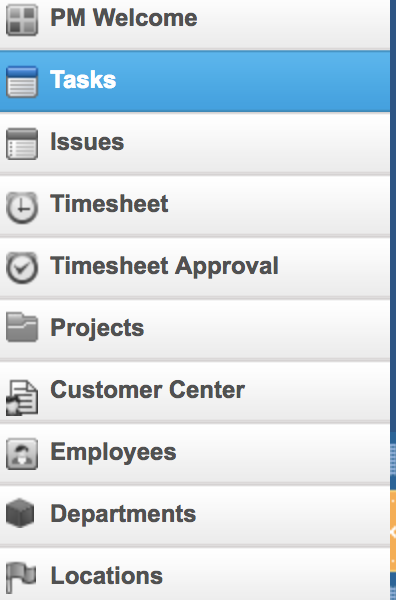The image size is (396, 600).
Task: Click the PM Welcome grid icon
Action: [x=22, y=20]
